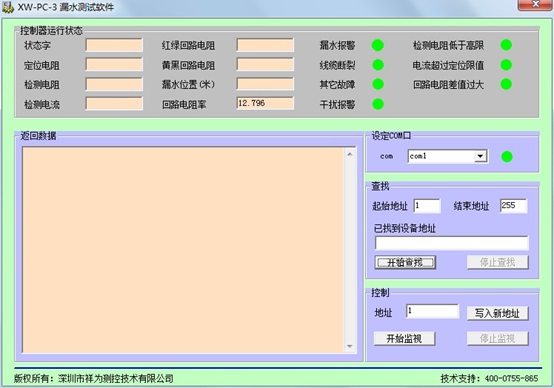Click the 查找 group label

click(380, 186)
